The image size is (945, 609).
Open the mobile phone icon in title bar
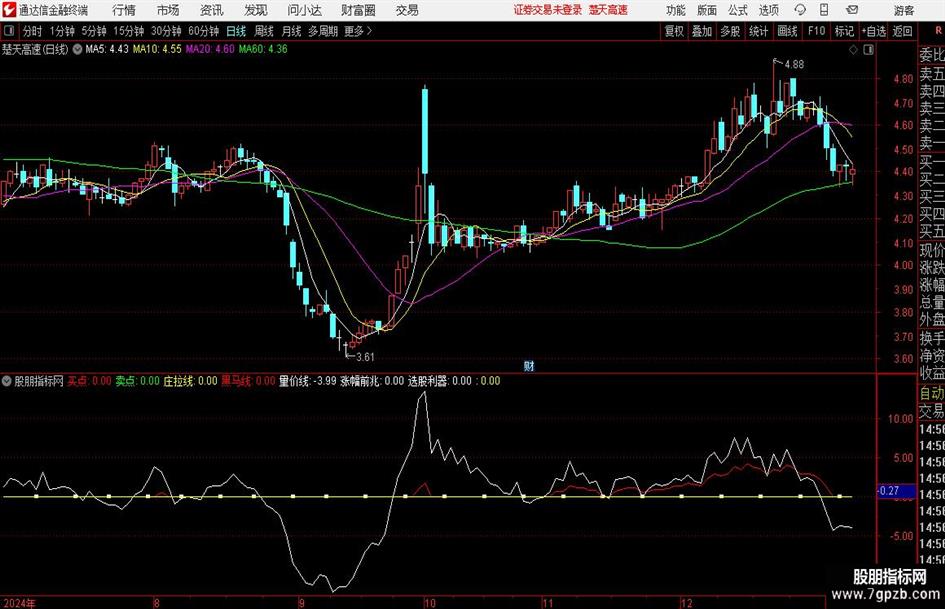coord(824,10)
